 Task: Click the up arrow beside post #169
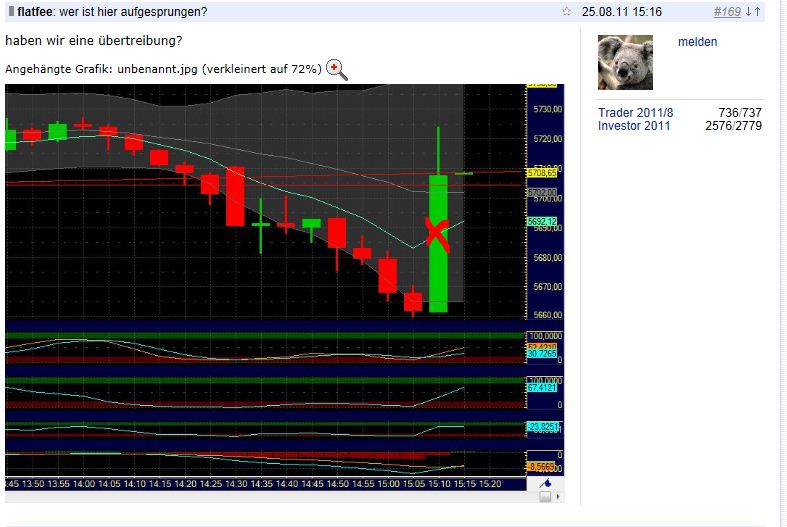point(757,12)
